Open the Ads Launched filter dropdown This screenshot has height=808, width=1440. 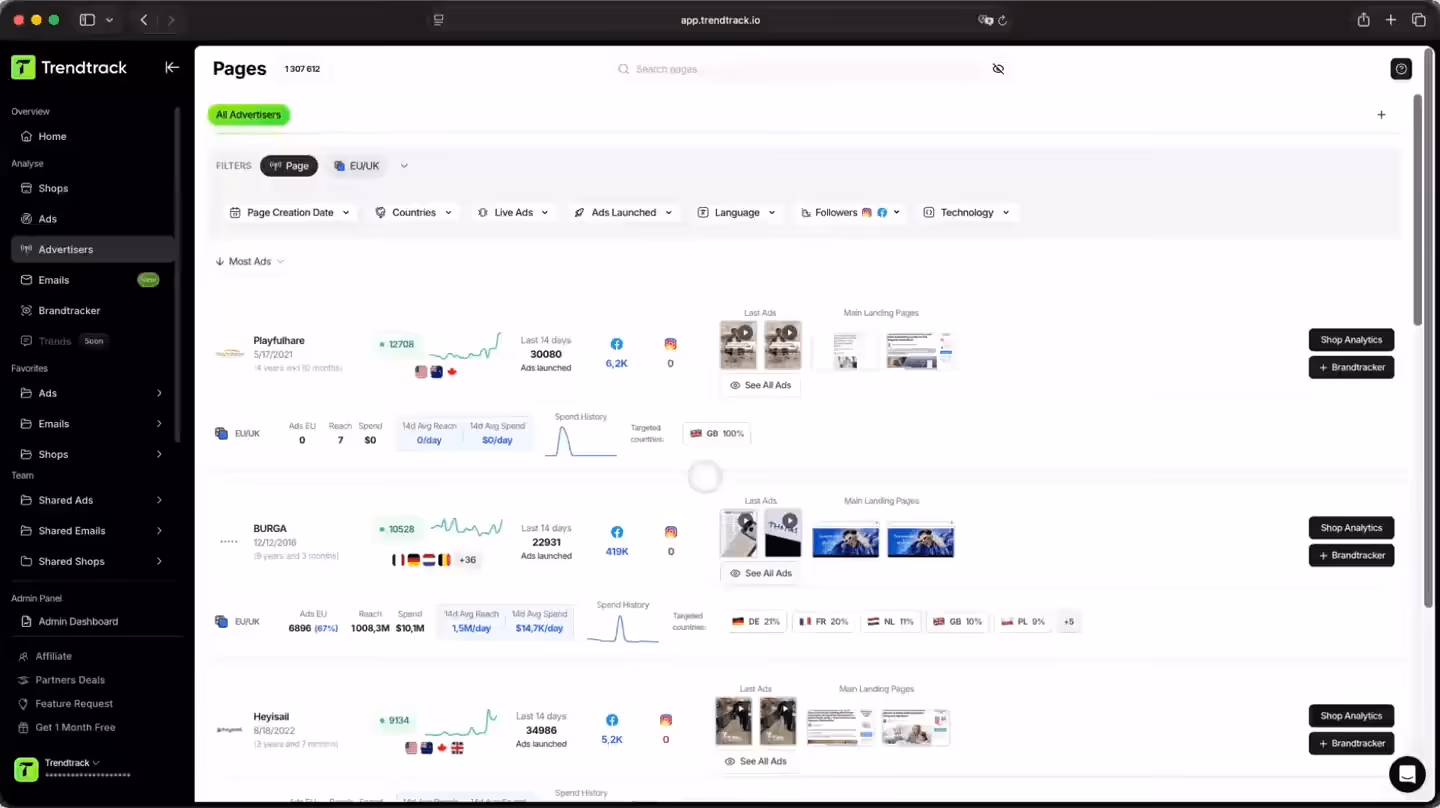pos(623,212)
